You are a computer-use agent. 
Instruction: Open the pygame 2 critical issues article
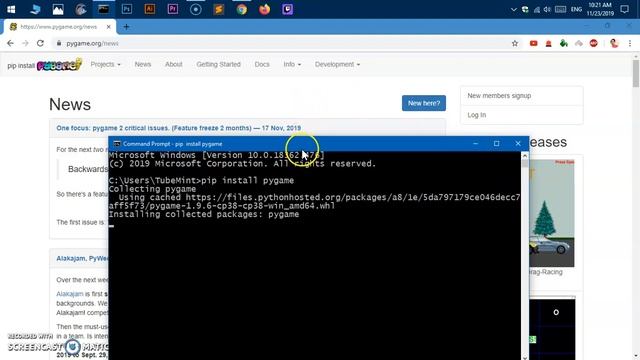pyautogui.click(x=178, y=128)
